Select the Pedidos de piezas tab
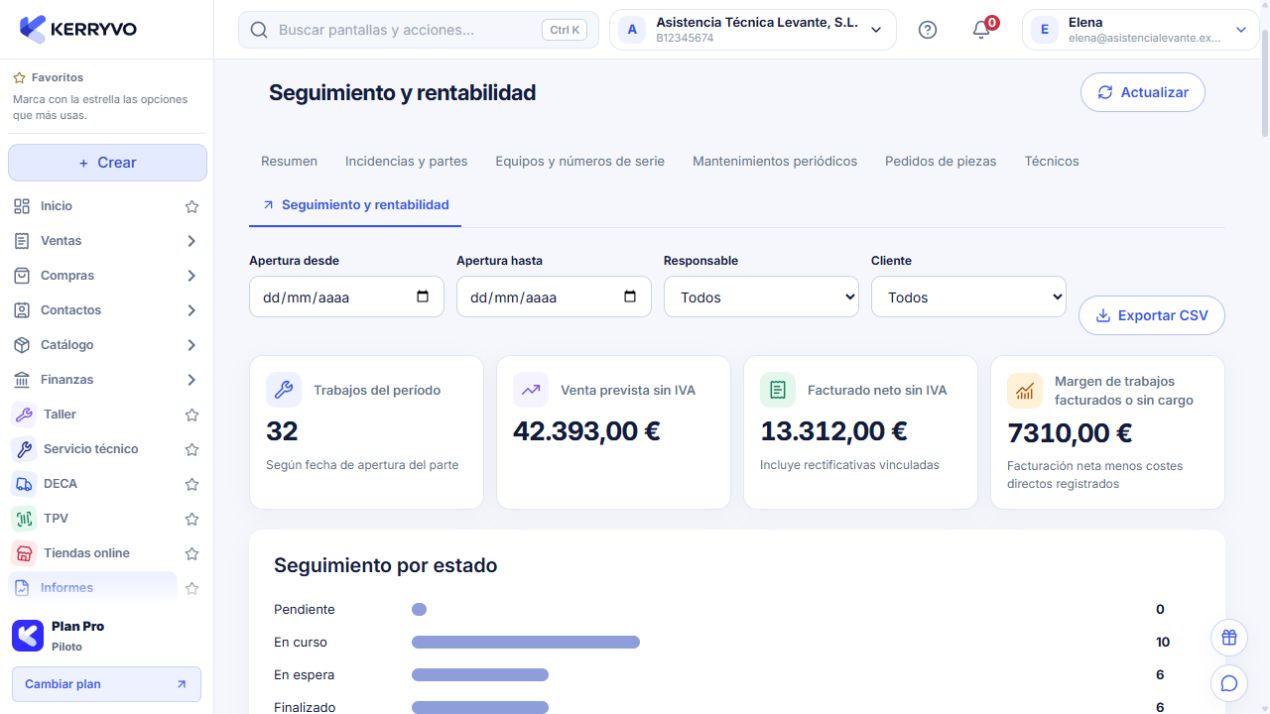Image resolution: width=1270 pixels, height=714 pixels. click(x=941, y=161)
